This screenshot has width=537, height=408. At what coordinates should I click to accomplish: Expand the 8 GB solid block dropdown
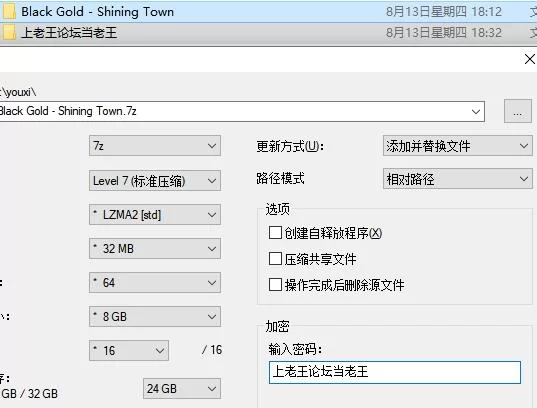click(x=155, y=317)
